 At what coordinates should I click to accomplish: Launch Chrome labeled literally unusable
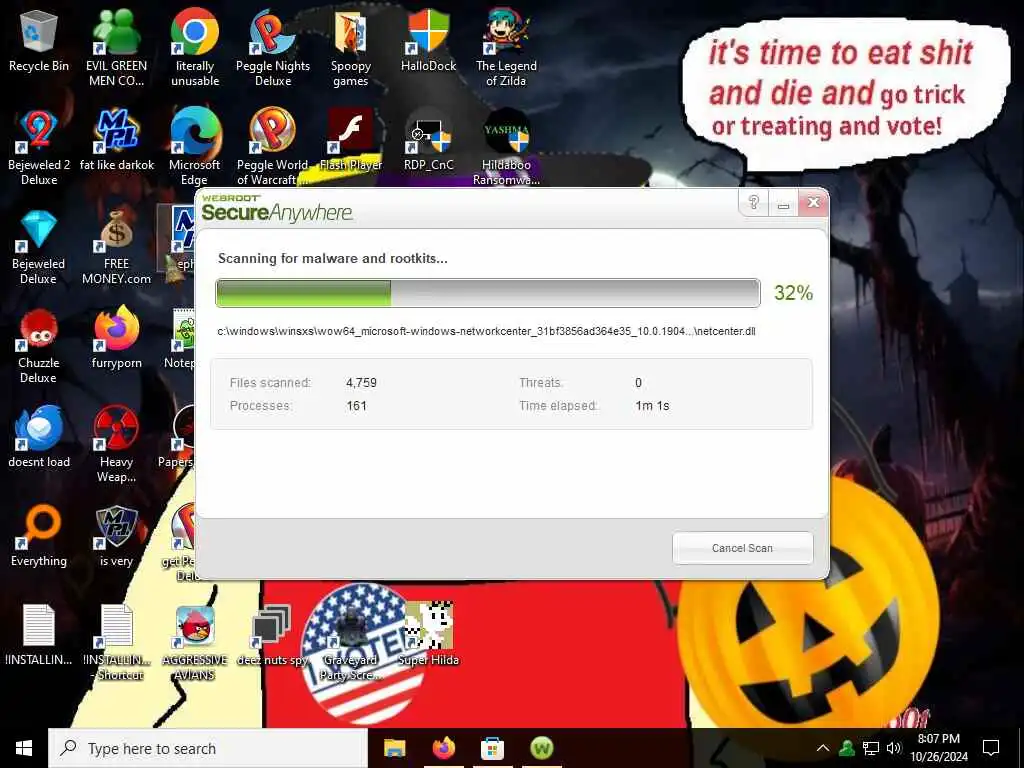(x=195, y=47)
